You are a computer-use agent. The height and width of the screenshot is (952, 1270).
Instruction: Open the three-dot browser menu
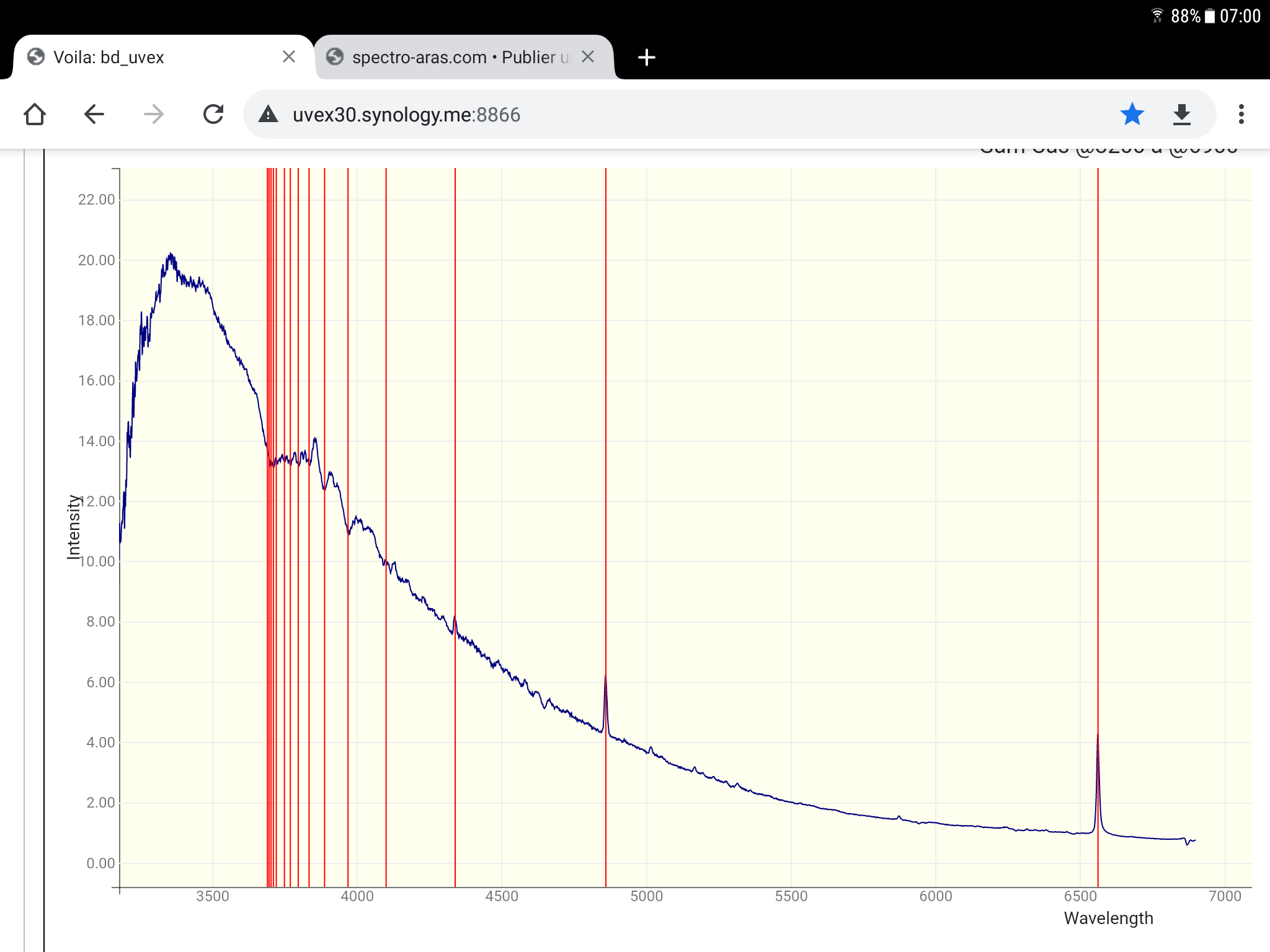1241,114
